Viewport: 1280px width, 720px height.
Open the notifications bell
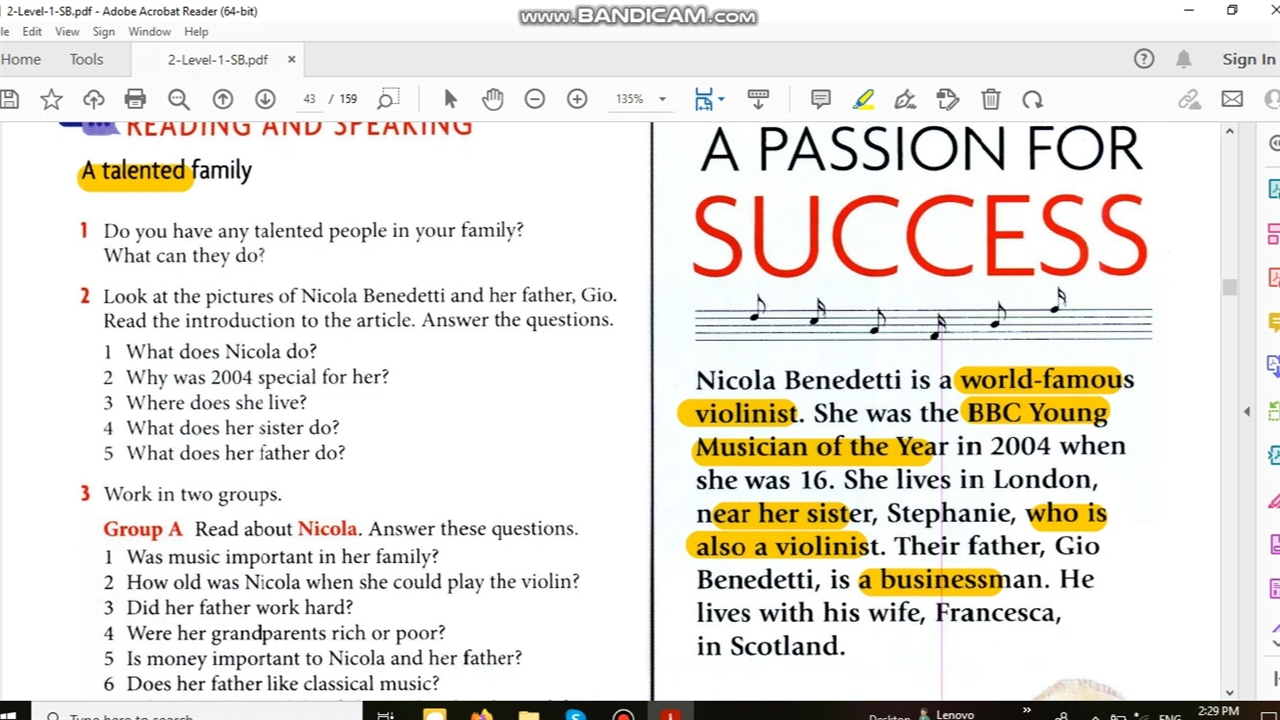(x=1184, y=59)
